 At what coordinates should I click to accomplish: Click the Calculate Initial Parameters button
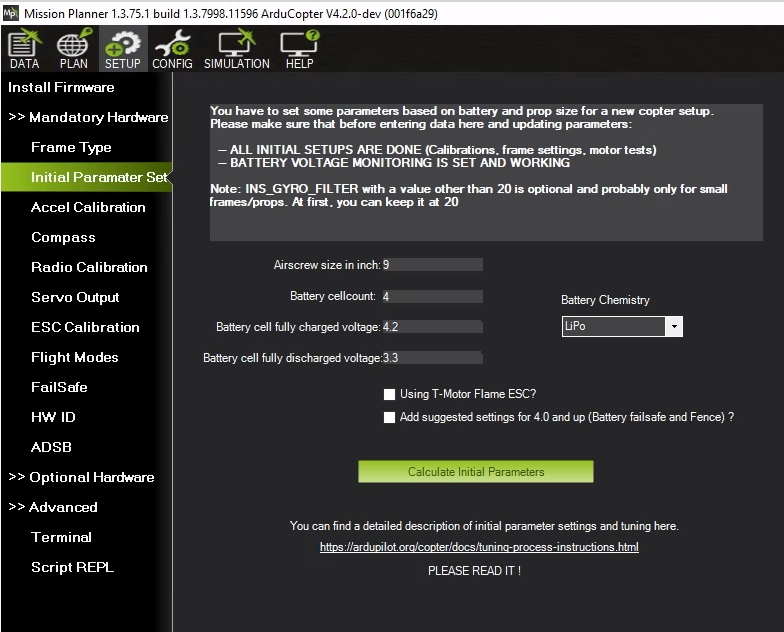pos(476,472)
